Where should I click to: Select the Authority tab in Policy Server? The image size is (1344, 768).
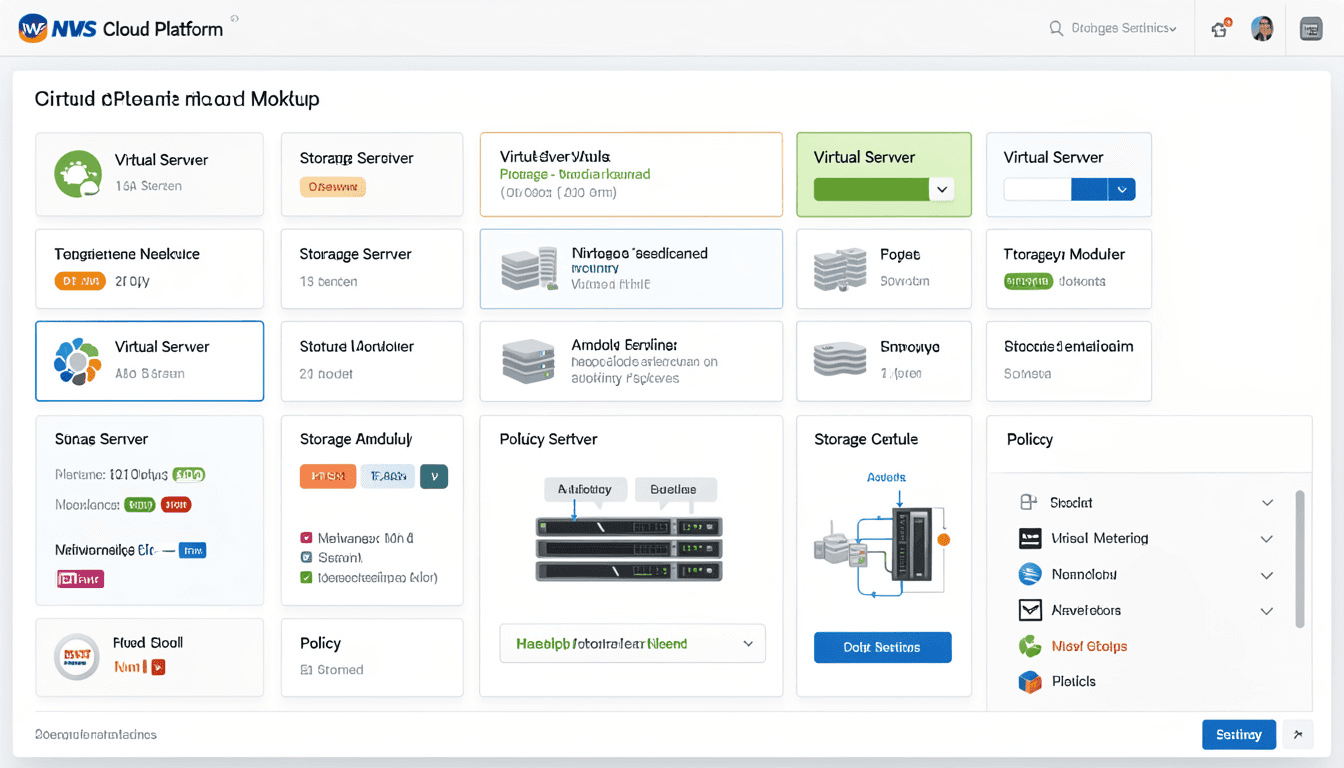[585, 489]
